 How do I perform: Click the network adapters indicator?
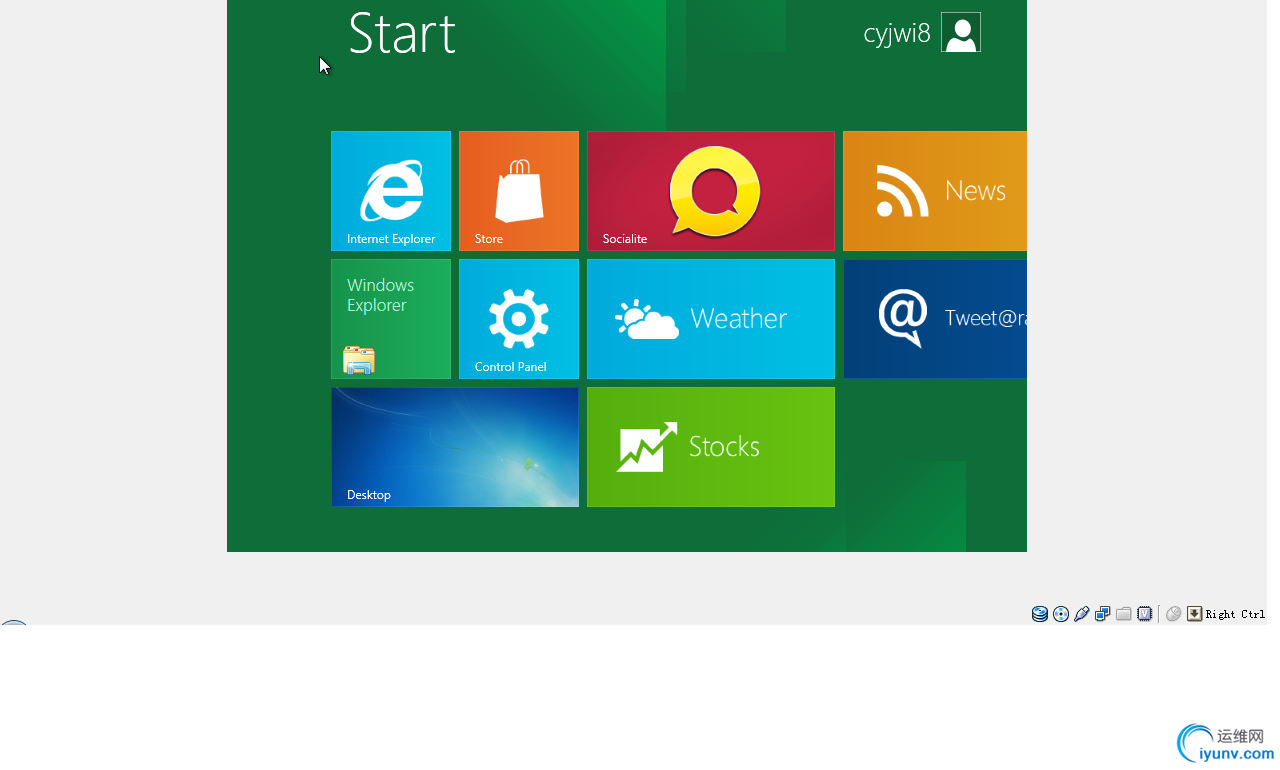click(1103, 614)
